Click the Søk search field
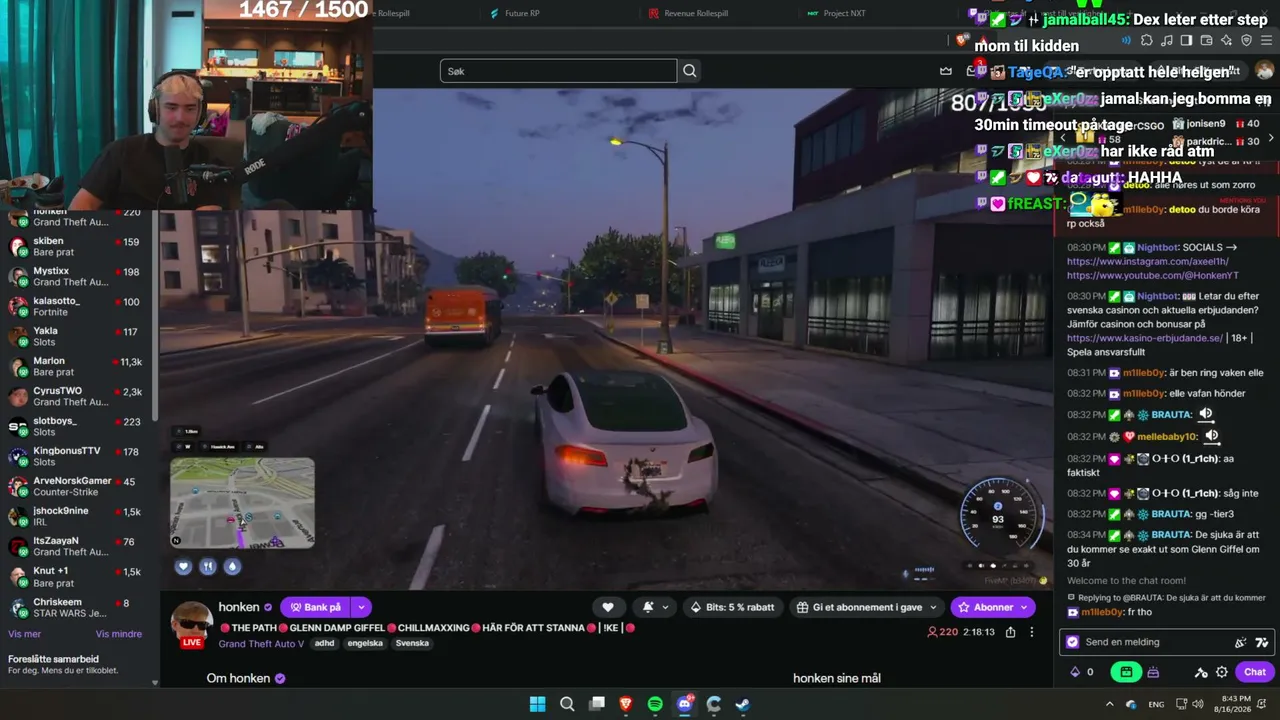 [558, 71]
